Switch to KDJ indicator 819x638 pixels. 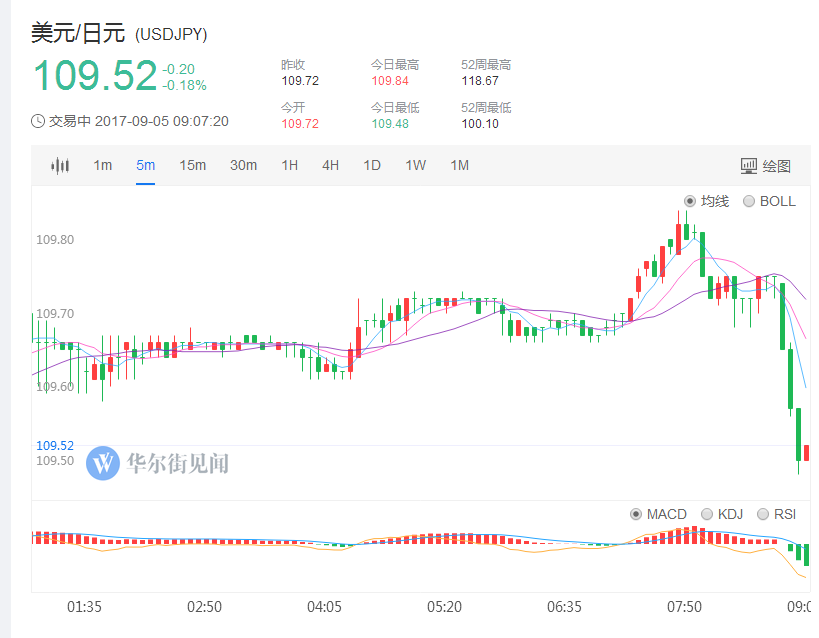[708, 514]
